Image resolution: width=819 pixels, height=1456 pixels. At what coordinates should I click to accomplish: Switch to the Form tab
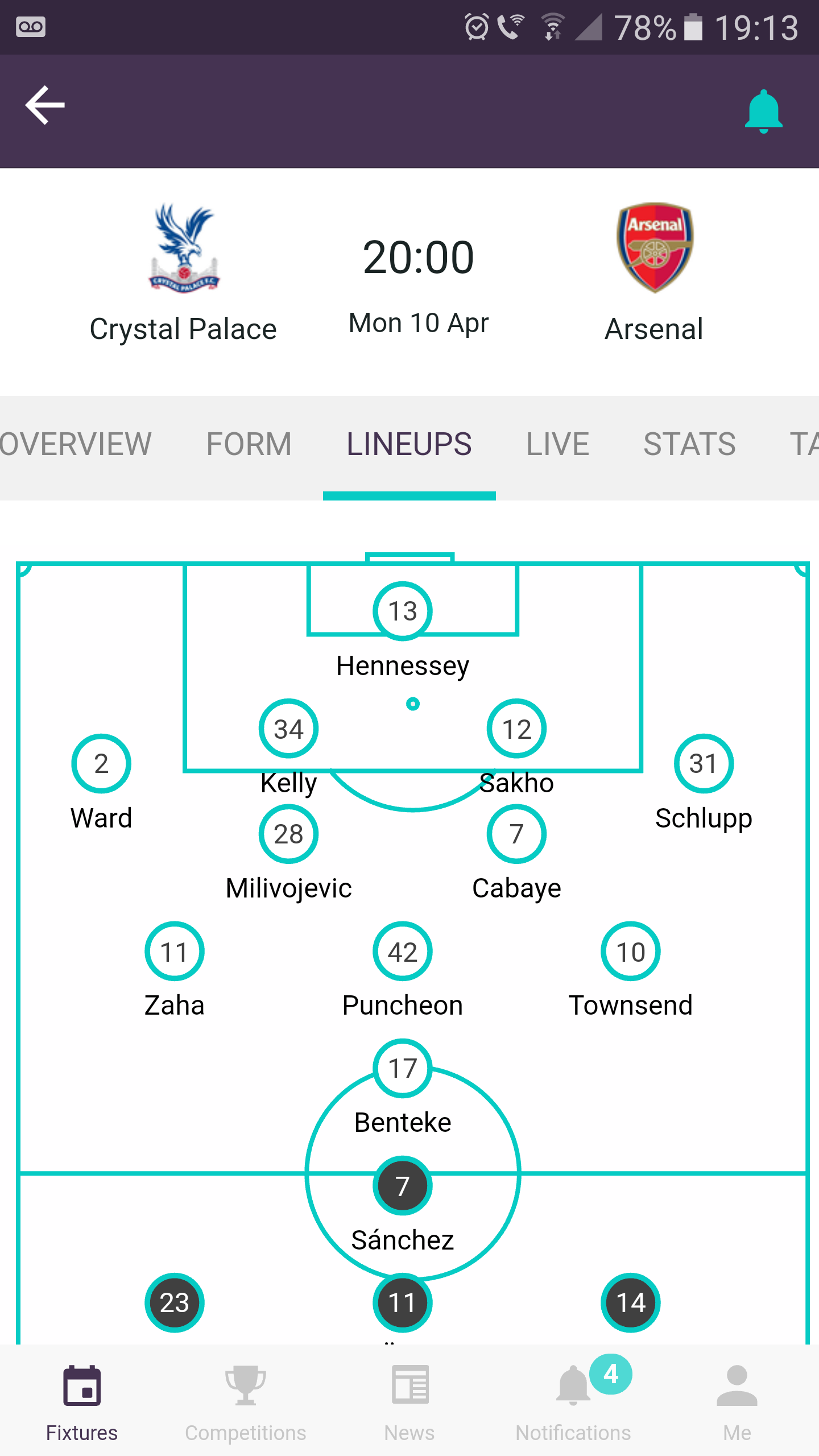tap(249, 444)
